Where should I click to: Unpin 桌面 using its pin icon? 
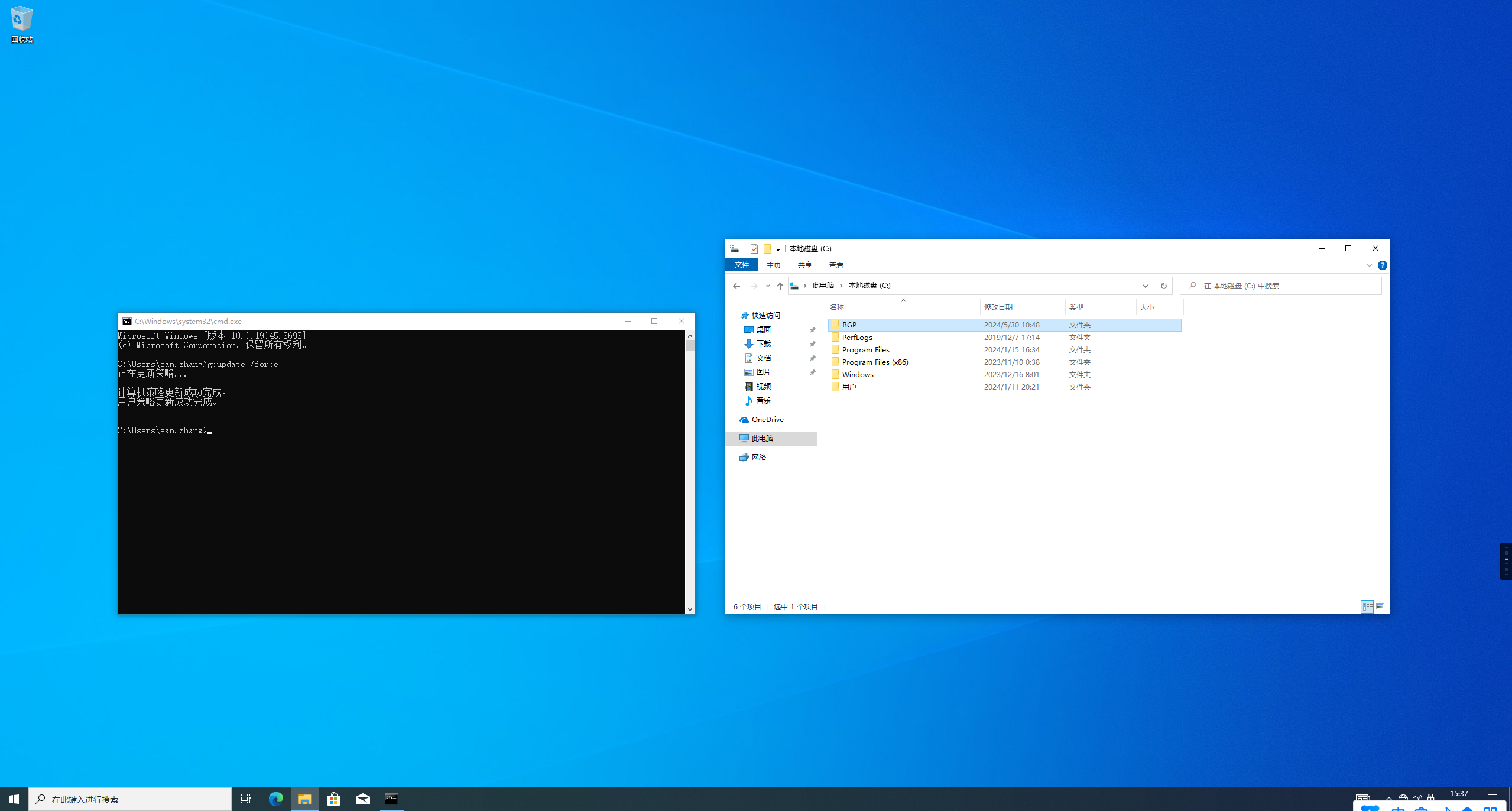[x=812, y=330]
